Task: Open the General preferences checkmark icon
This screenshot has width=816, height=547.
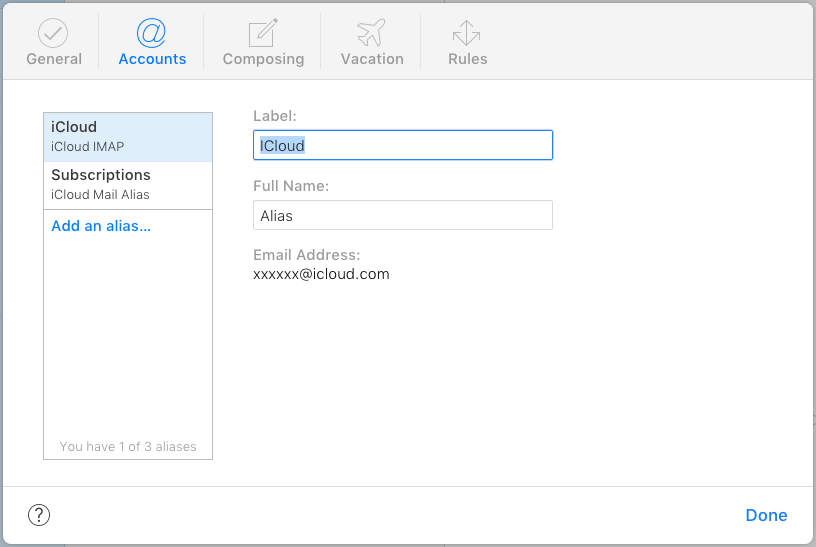Action: pos(53,33)
